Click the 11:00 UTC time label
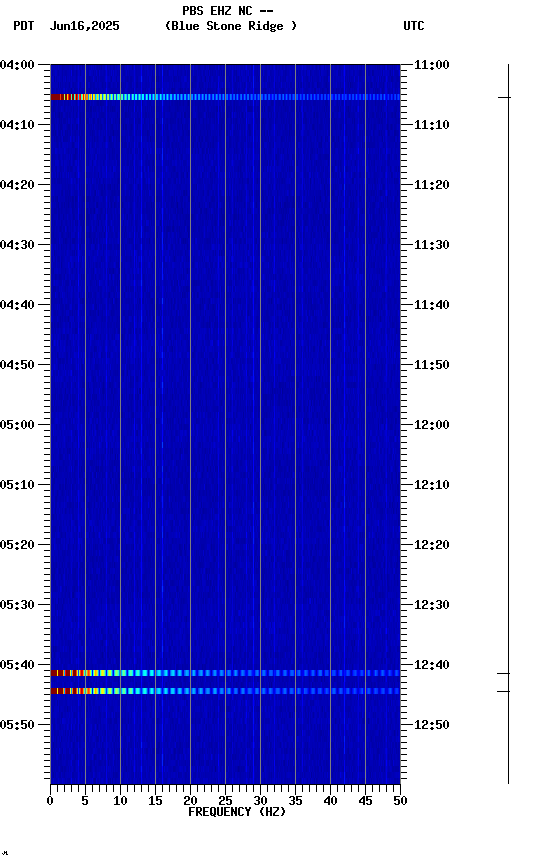This screenshot has width=552, height=864. (x=432, y=65)
